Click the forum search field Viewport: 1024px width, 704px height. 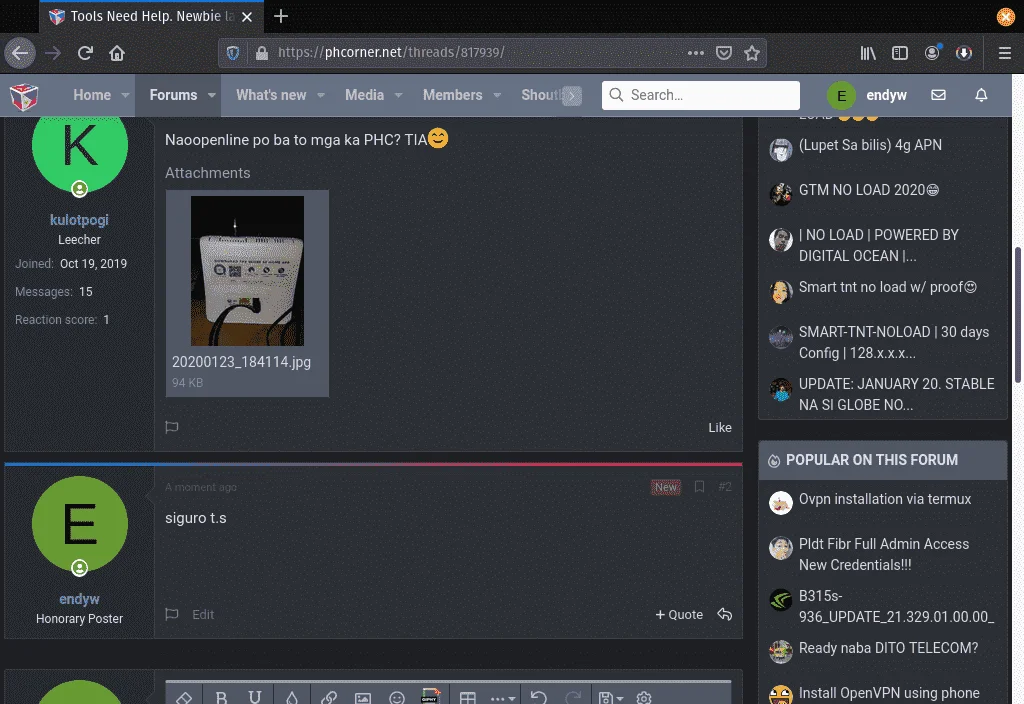701,95
